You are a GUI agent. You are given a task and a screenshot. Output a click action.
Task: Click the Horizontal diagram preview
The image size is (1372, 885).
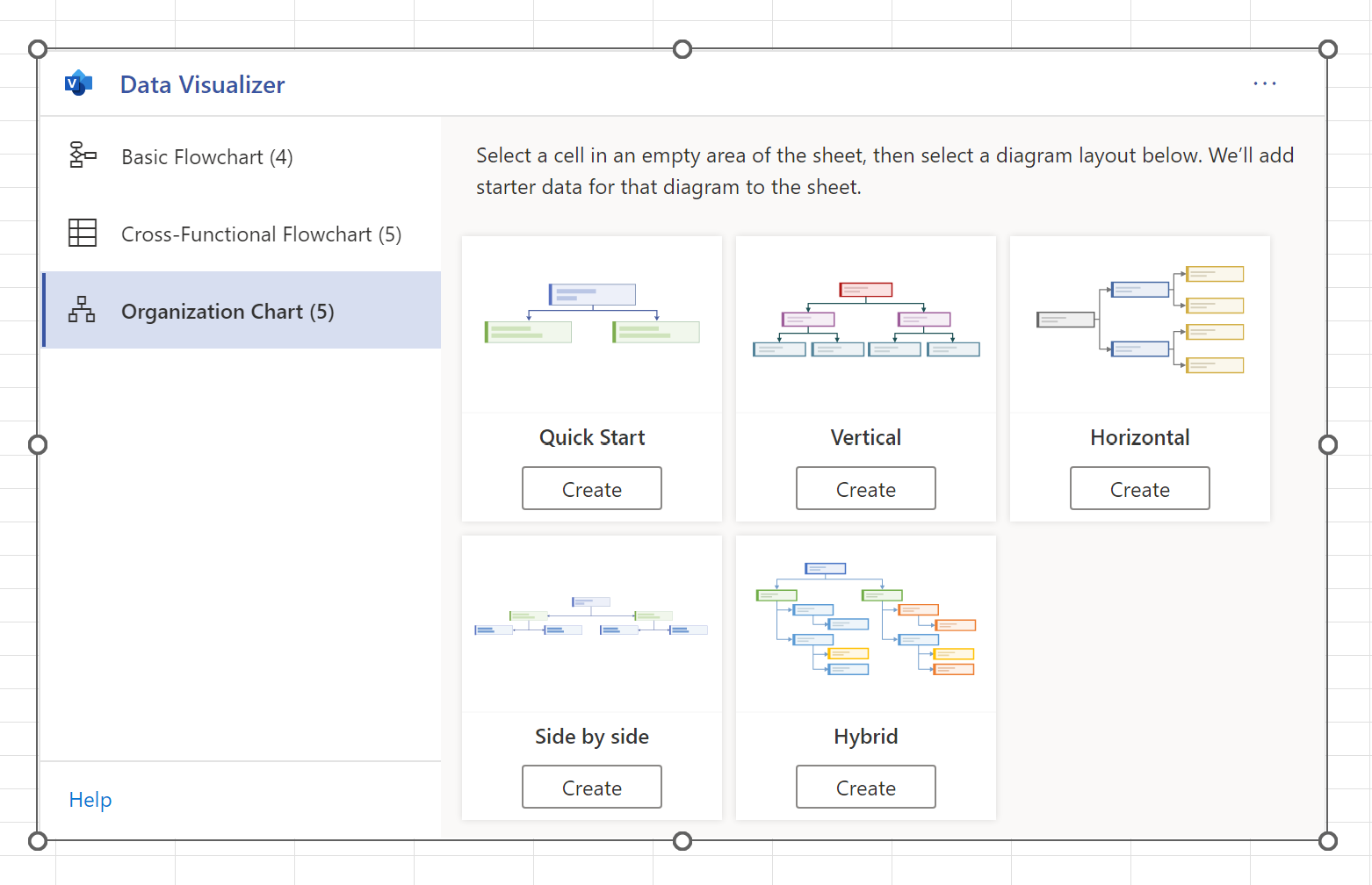click(1139, 320)
